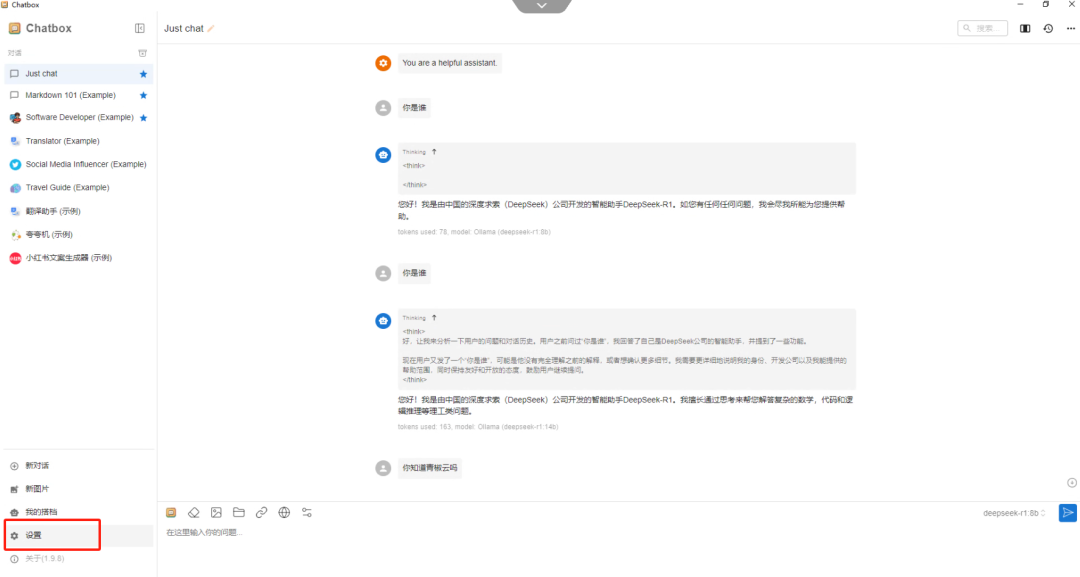This screenshot has width=1080, height=577.
Task: Open 小红书文案生成器 (示例) conversation
Action: pyautogui.click(x=79, y=258)
